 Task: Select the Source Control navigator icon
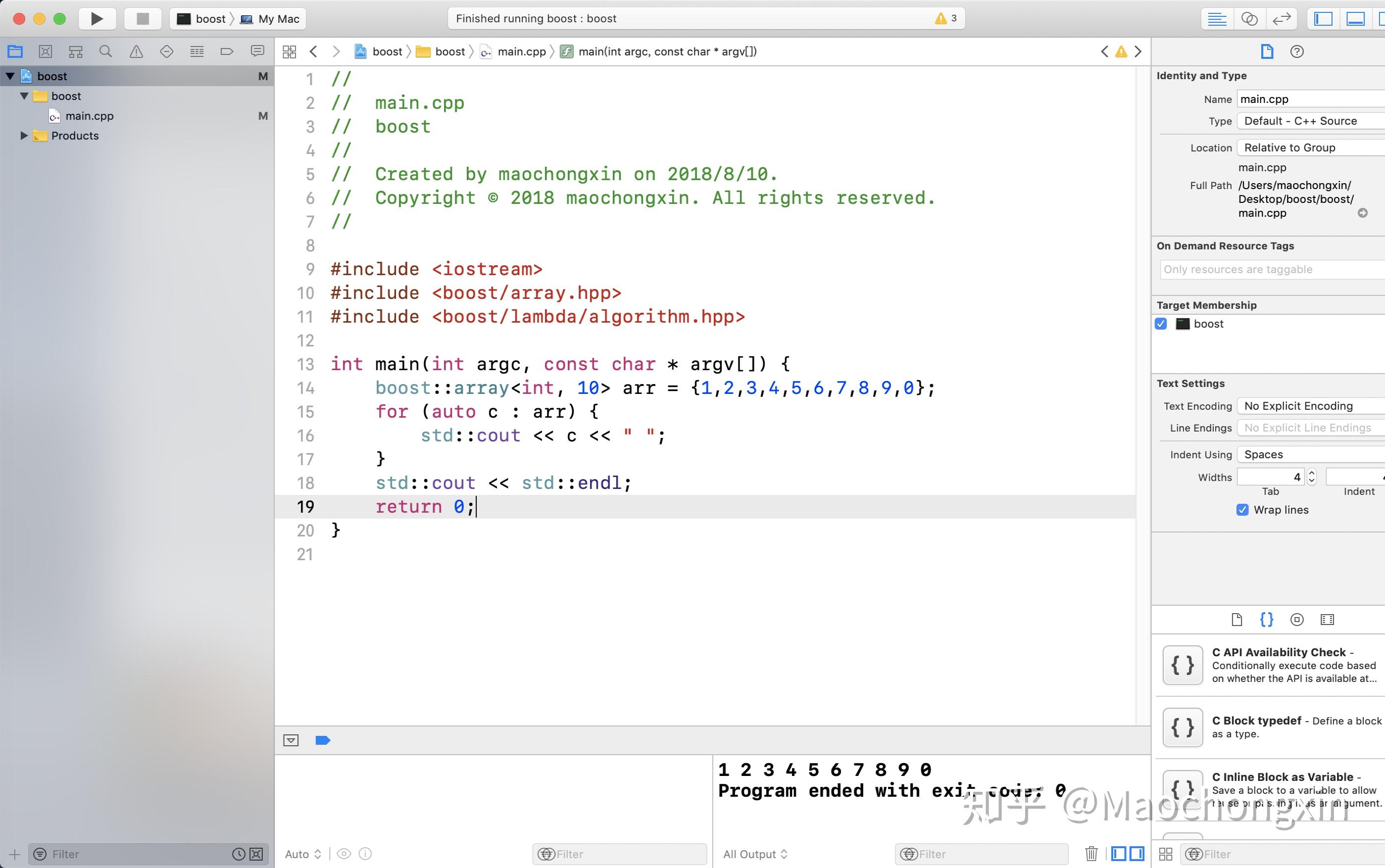(x=46, y=51)
